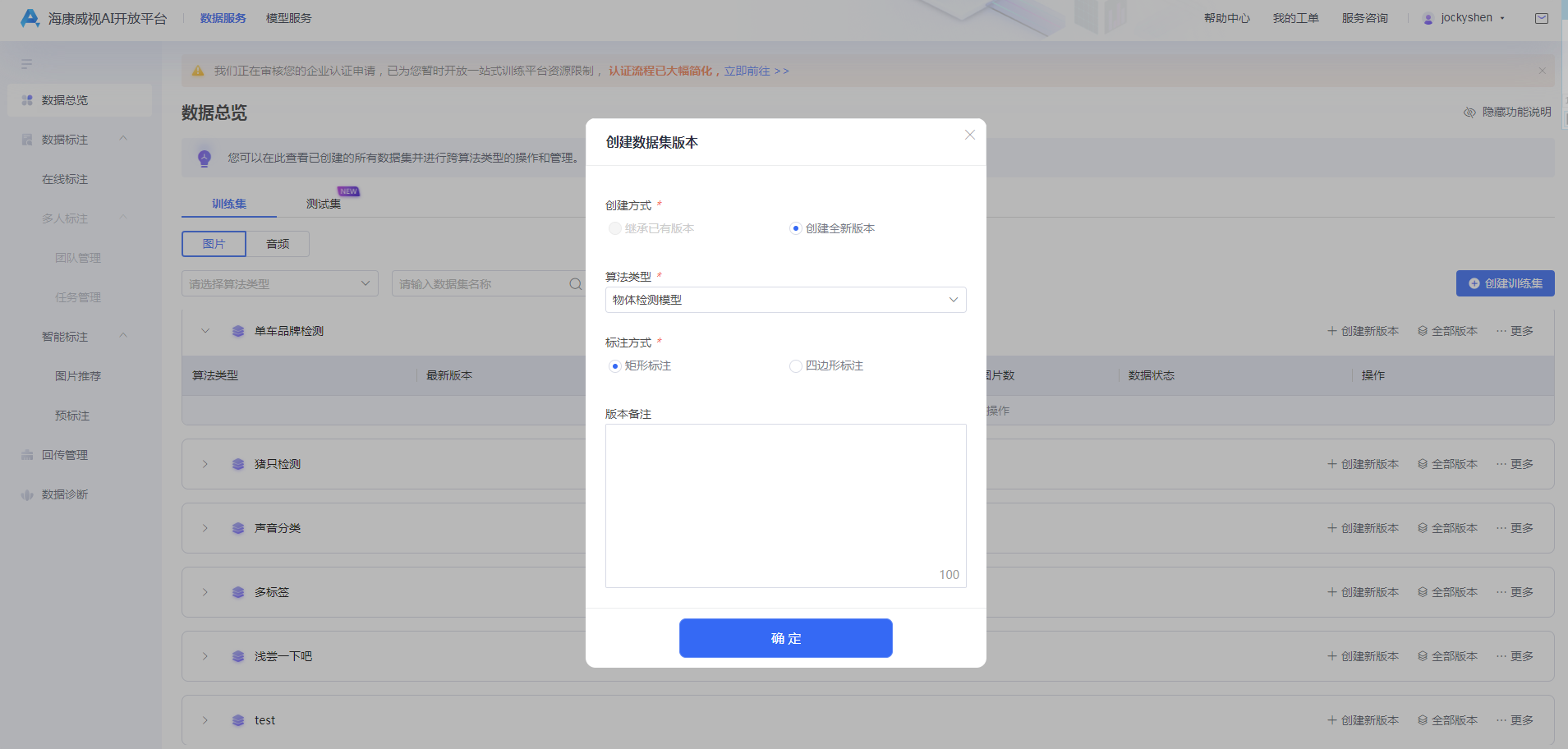The width and height of the screenshot is (1568, 749).
Task: Click the 确定 confirm button
Action: pos(785,638)
